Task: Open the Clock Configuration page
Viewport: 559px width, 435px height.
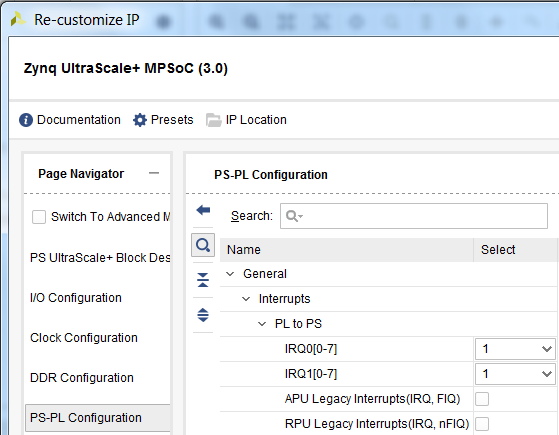Action: coord(84,338)
